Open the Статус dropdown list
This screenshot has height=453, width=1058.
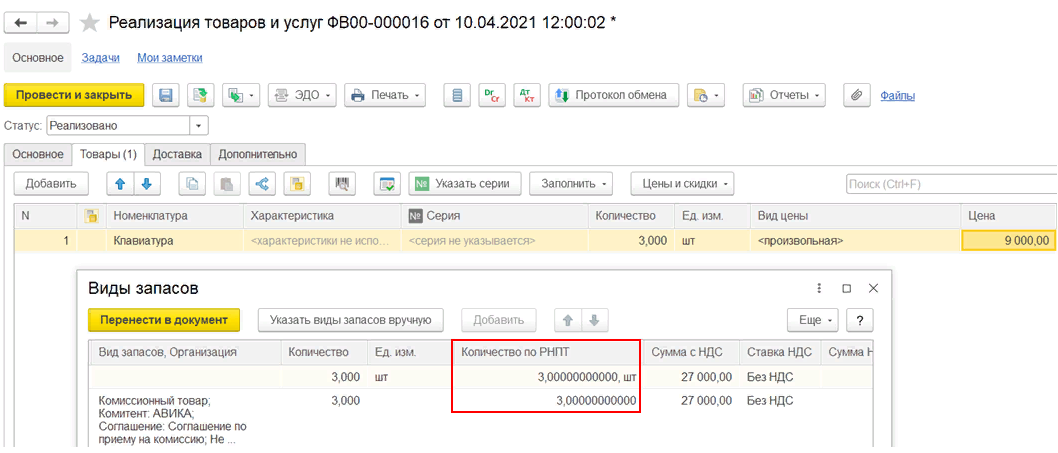[x=199, y=125]
